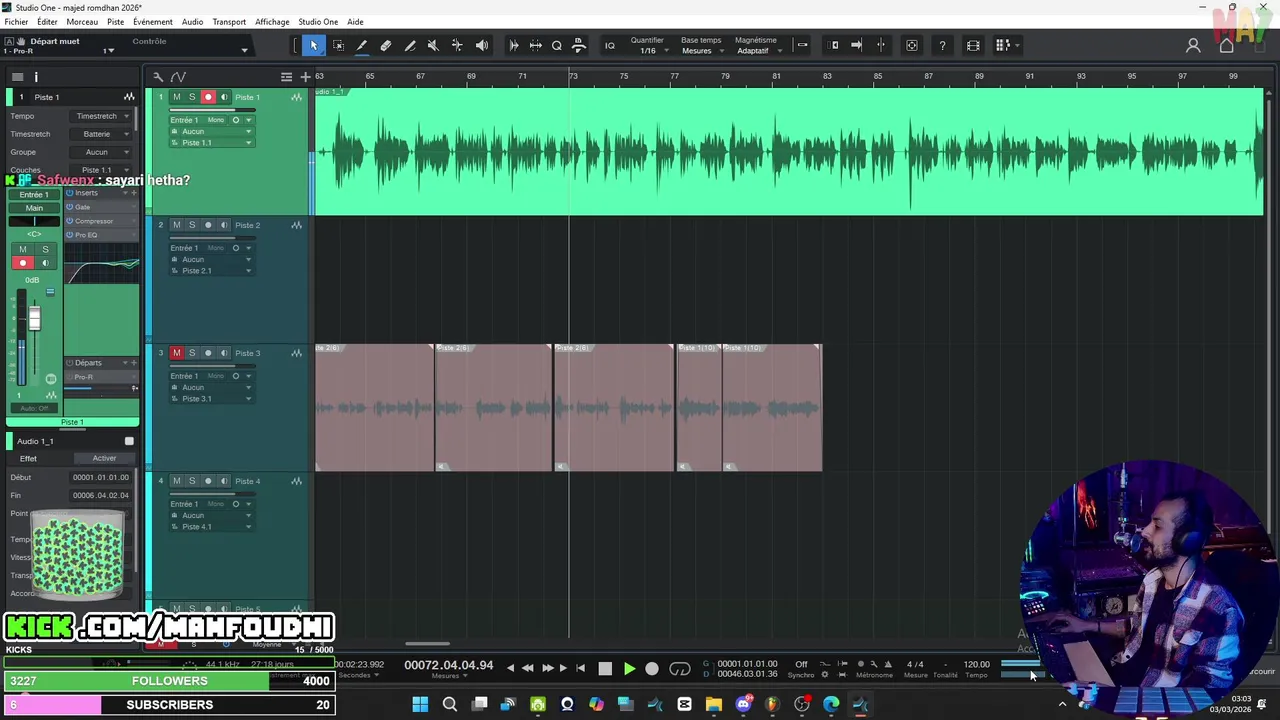1280x720 pixels.
Task: Open the Événement menu
Action: click(153, 22)
